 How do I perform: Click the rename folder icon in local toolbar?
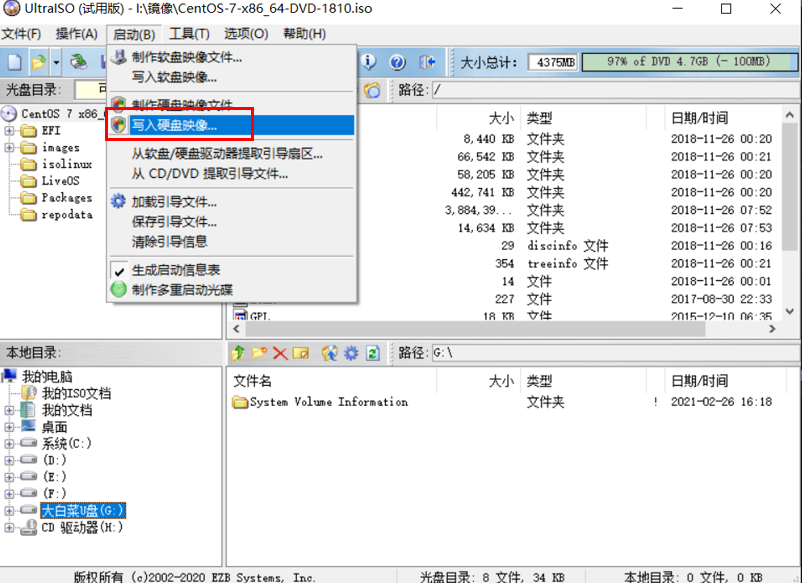tap(301, 353)
